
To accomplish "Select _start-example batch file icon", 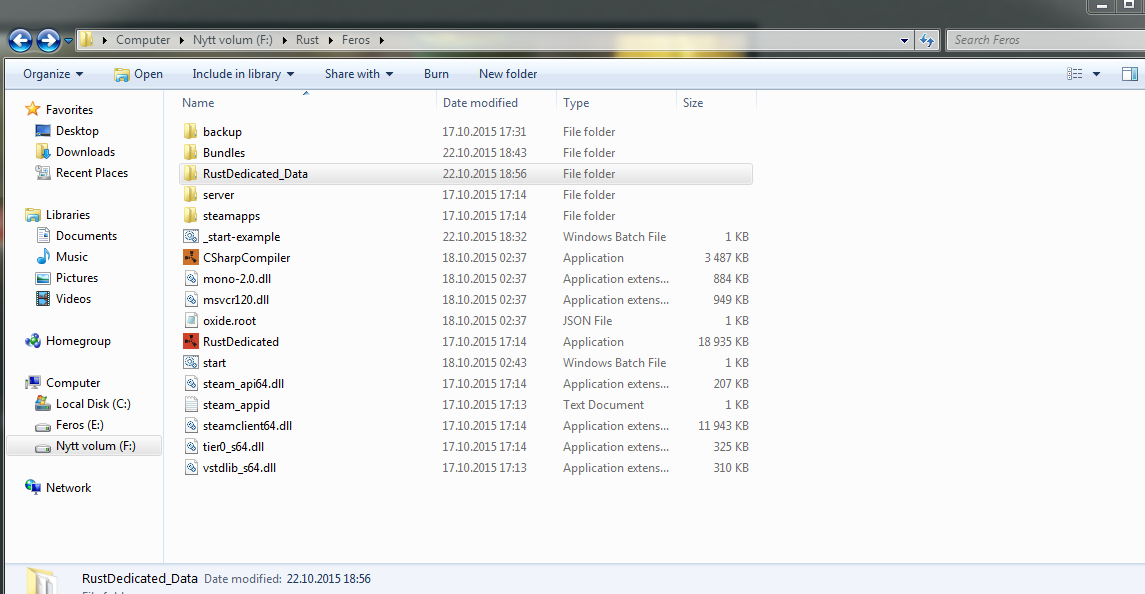I will pyautogui.click(x=191, y=237).
